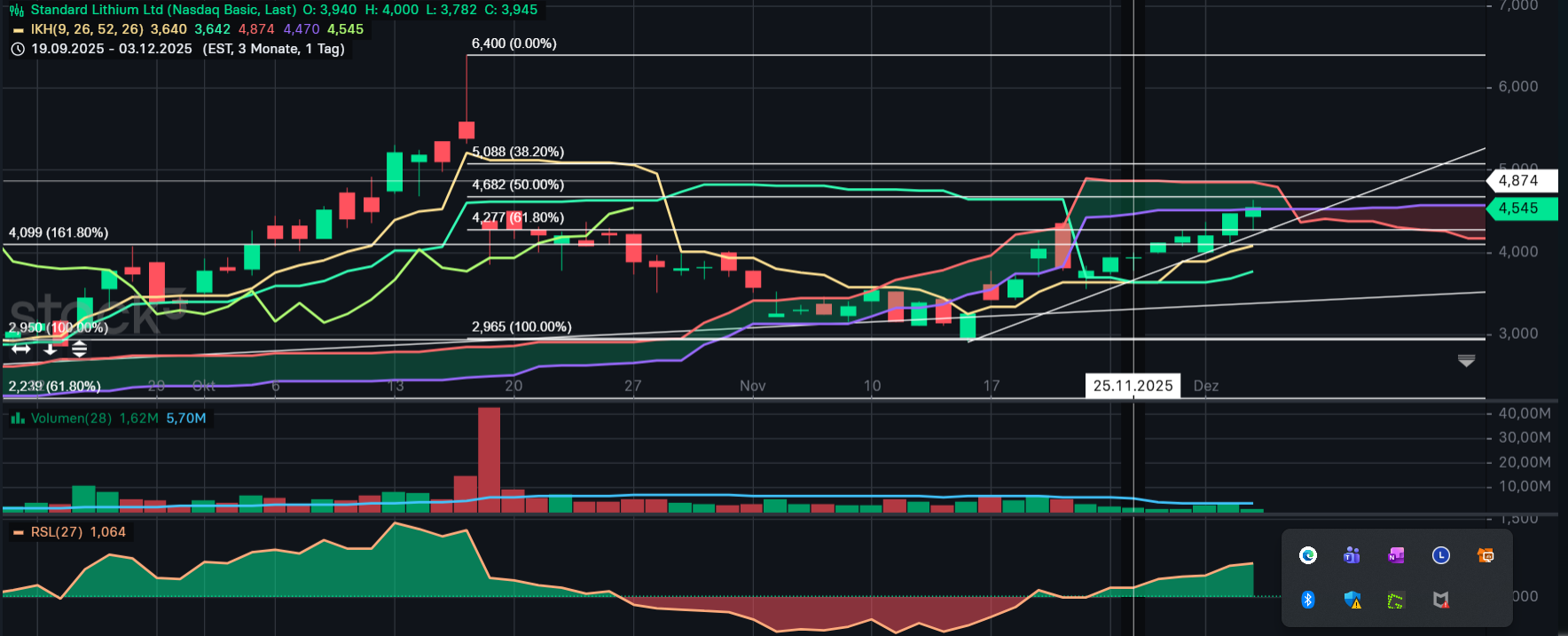Click the Volumen bar-chart indicator icon

[17, 419]
